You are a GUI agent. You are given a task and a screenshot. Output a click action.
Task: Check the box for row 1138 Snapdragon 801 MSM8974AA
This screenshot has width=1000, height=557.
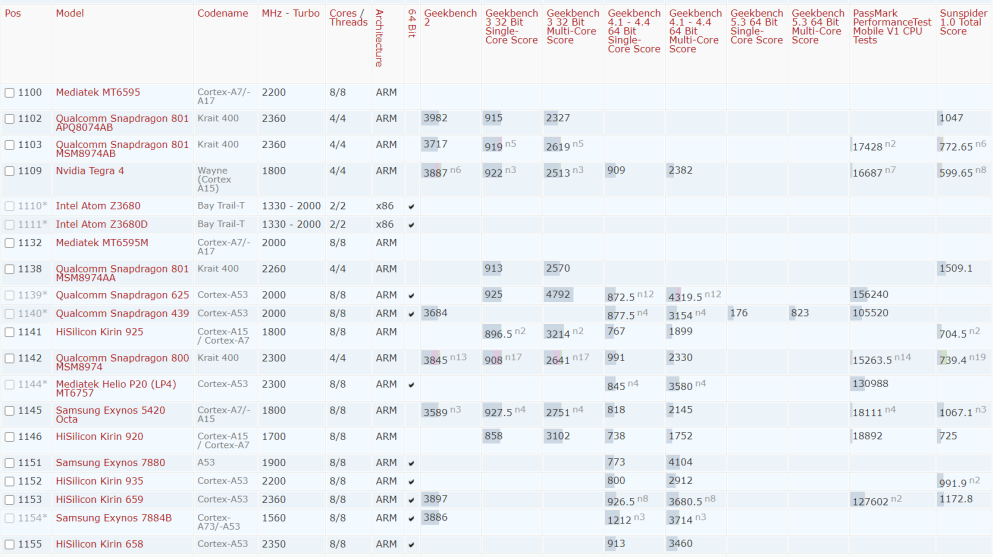10,269
